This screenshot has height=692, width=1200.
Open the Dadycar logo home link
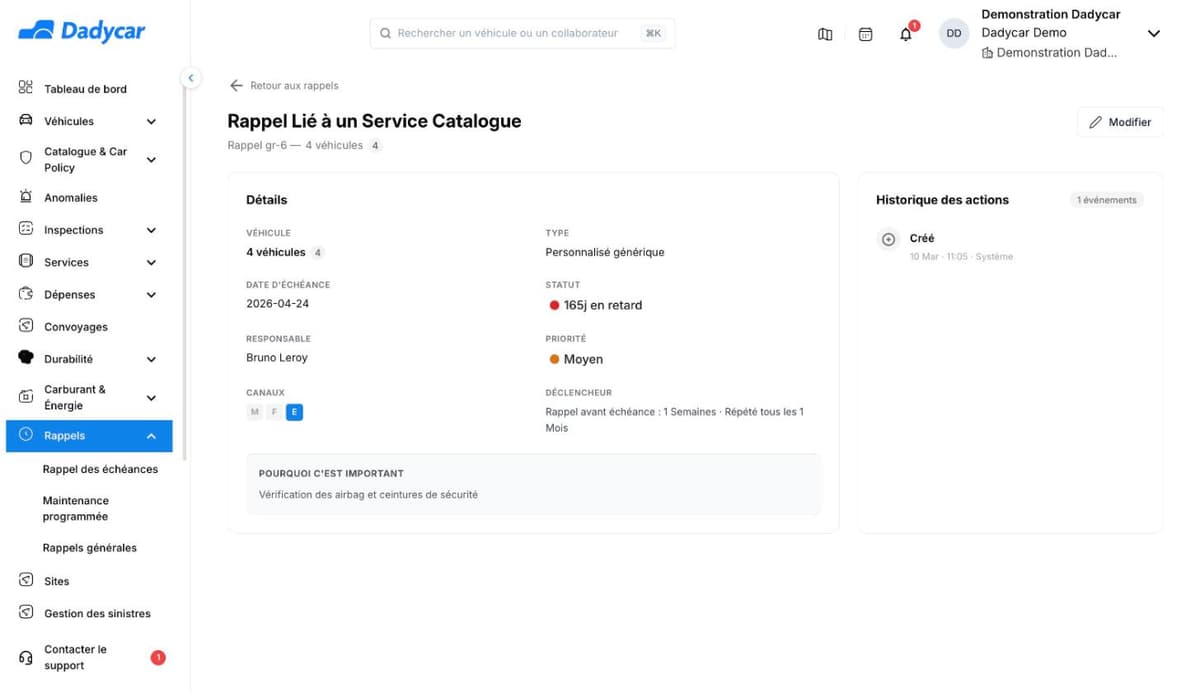[x=82, y=31]
